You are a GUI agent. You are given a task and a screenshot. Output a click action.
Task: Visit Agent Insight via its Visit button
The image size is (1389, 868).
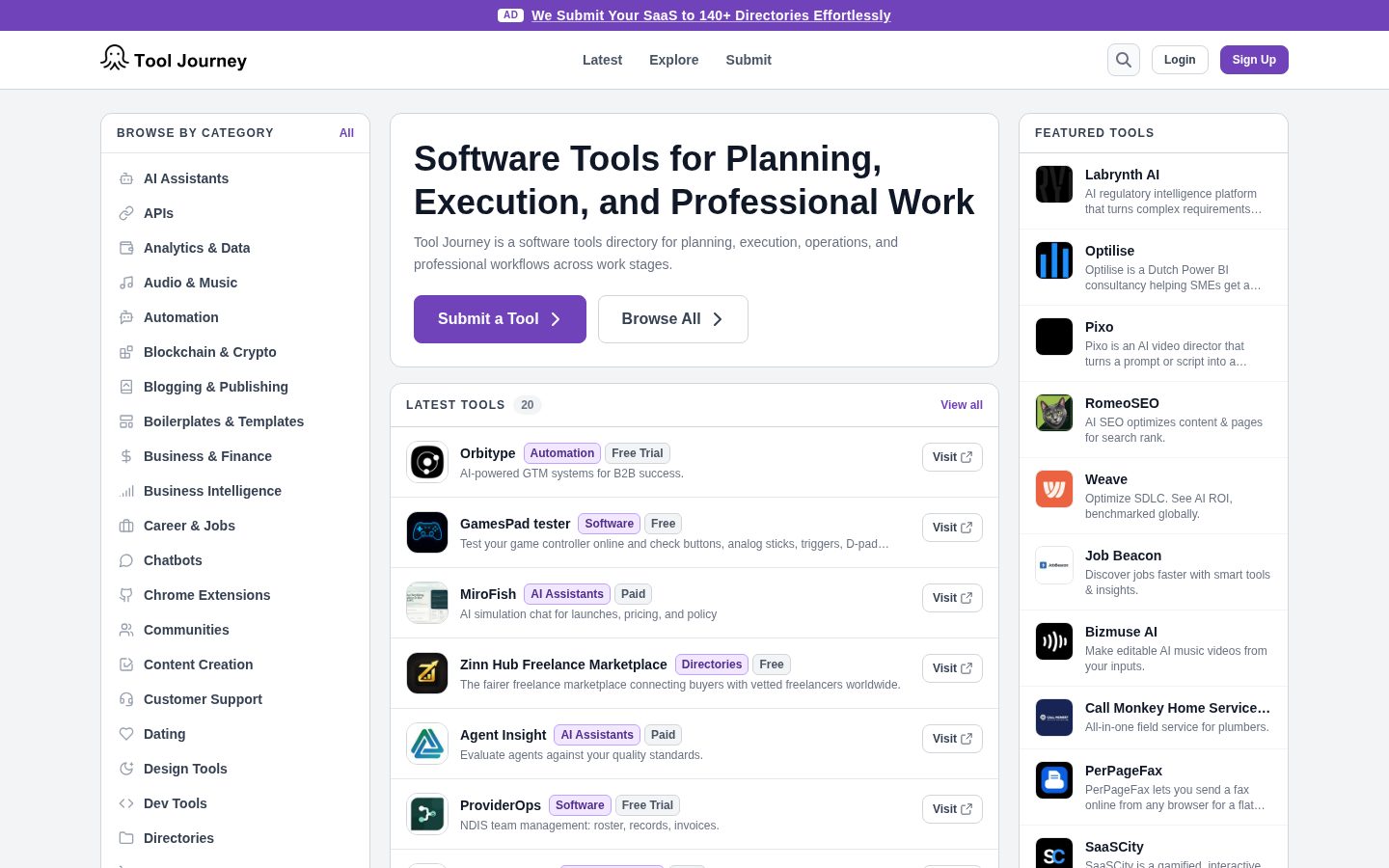pyautogui.click(x=952, y=739)
